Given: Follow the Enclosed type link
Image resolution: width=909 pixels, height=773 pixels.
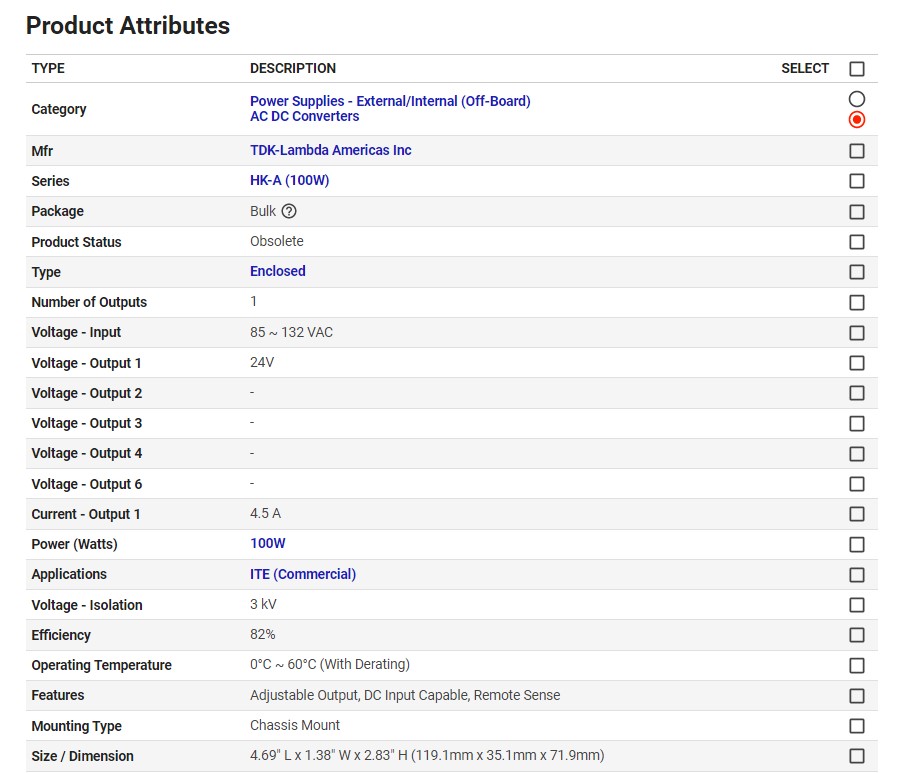Looking at the screenshot, I should (x=277, y=271).
